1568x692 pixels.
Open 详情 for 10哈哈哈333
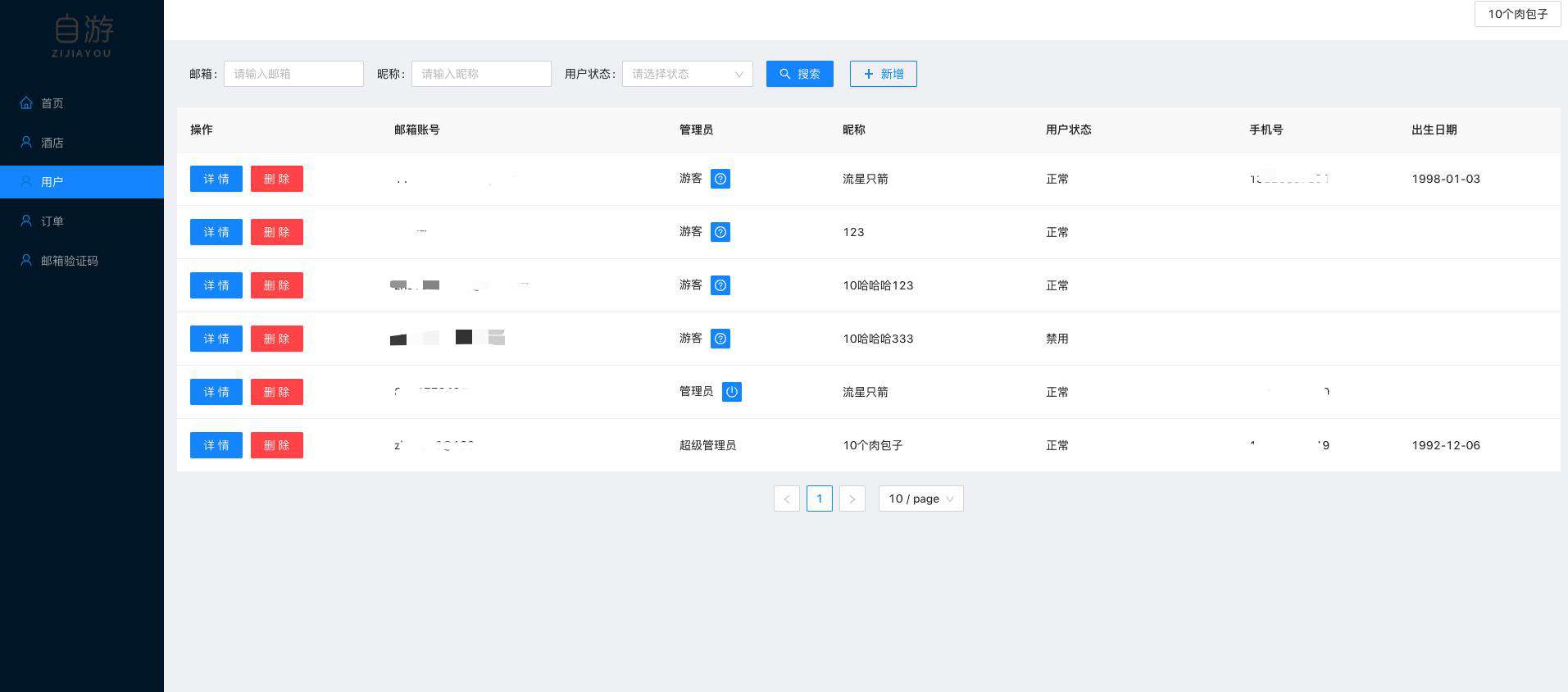coord(216,339)
